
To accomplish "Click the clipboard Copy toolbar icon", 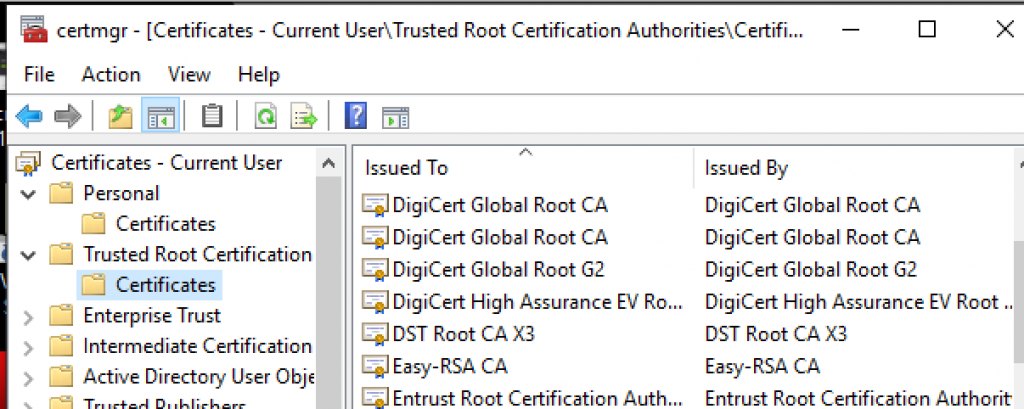I will (212, 117).
